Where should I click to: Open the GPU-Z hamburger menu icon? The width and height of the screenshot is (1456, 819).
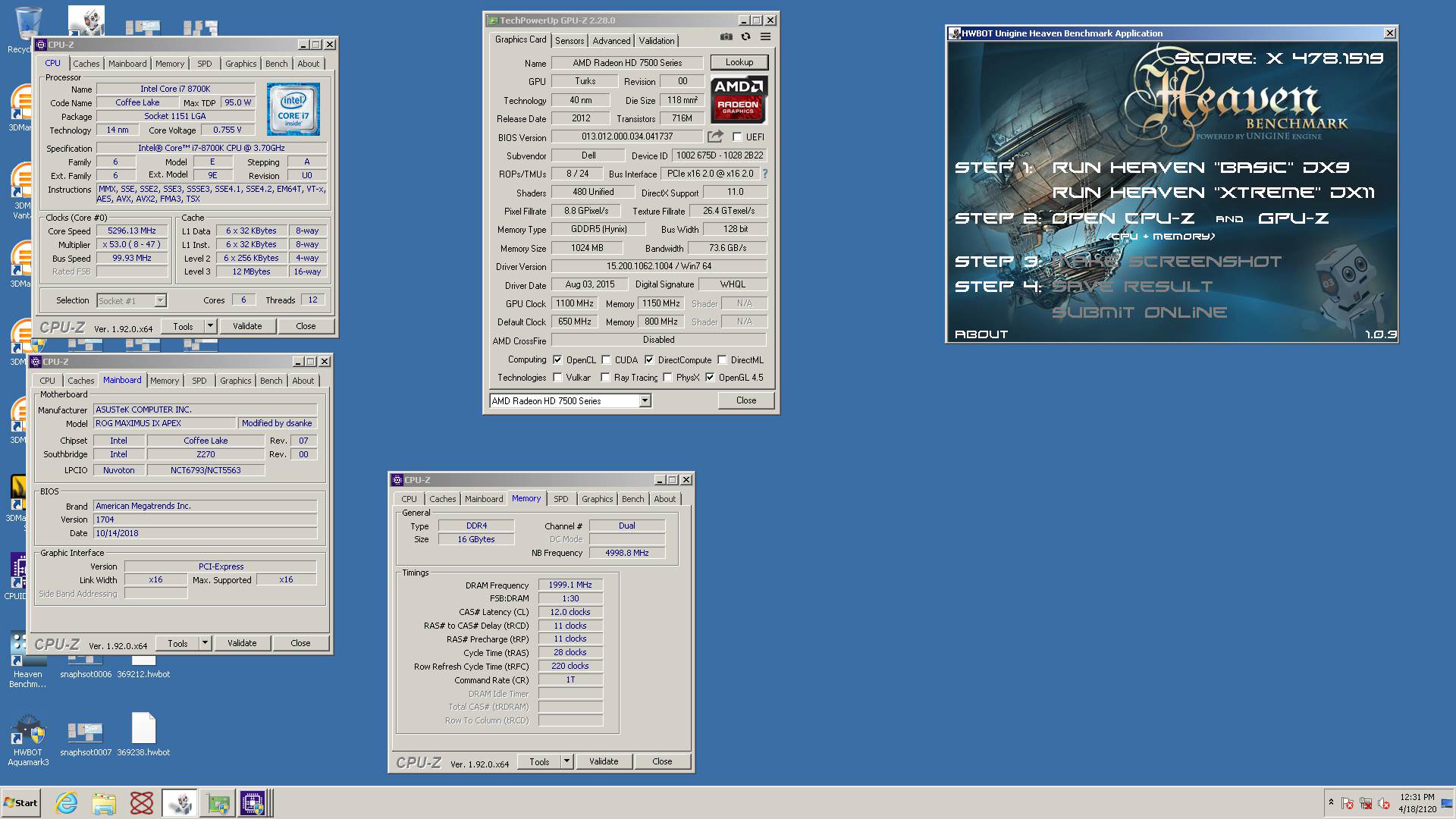pyautogui.click(x=765, y=37)
